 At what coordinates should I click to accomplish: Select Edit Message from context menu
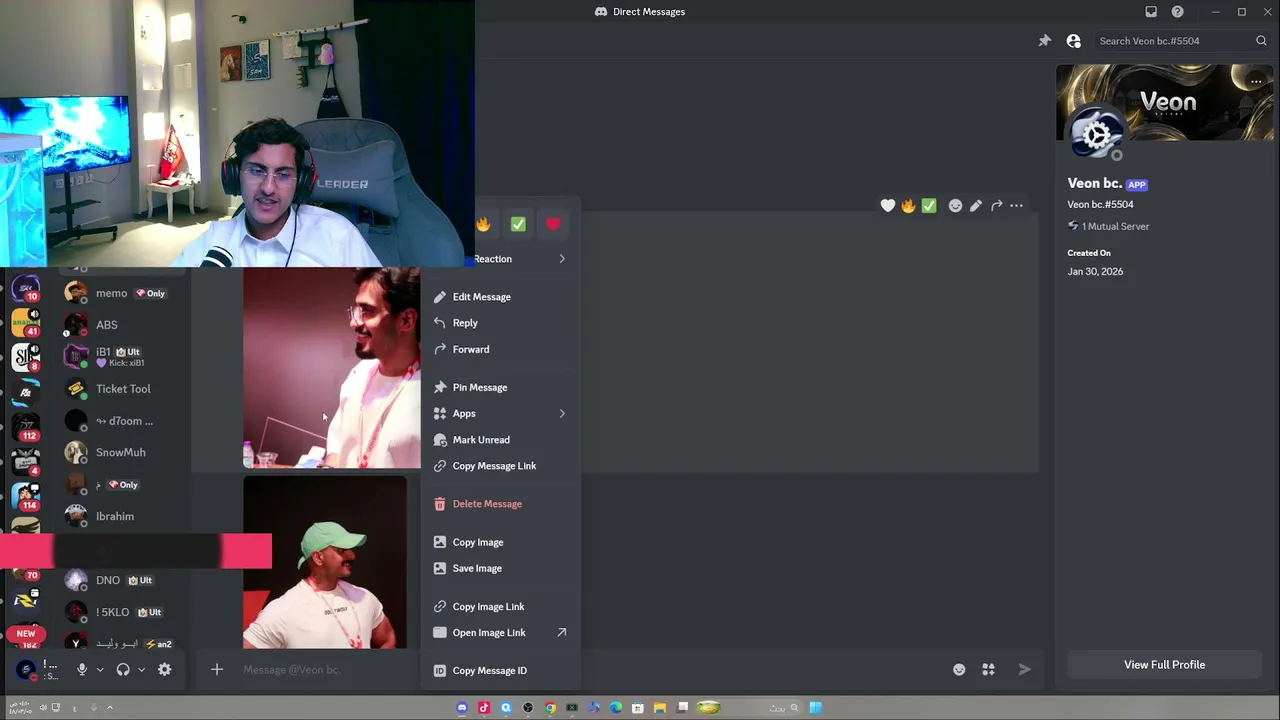click(x=500, y=297)
